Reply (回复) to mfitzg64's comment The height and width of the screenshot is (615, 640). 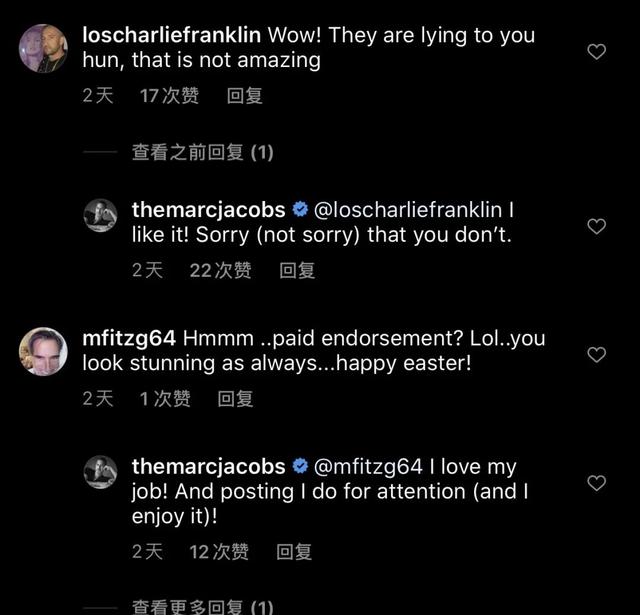coord(236,398)
